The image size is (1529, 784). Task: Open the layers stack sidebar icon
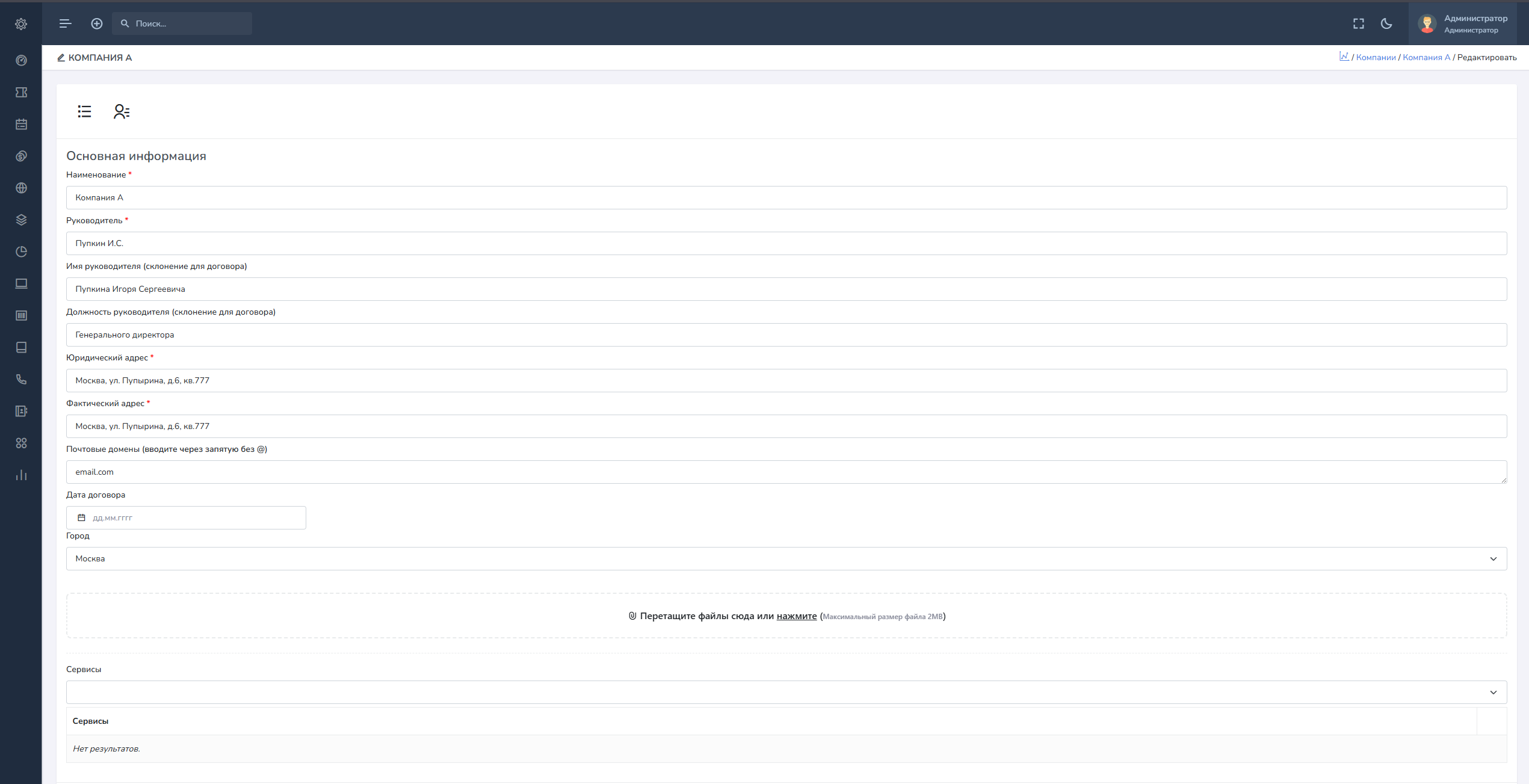[21, 220]
